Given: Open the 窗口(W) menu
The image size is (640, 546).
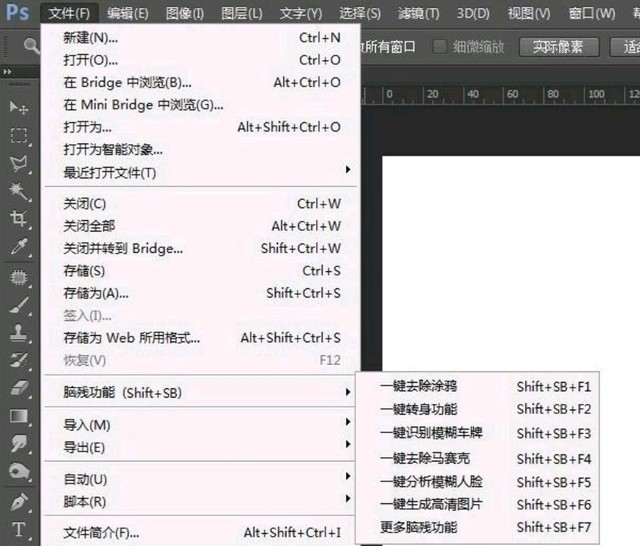Looking at the screenshot, I should coord(592,14).
